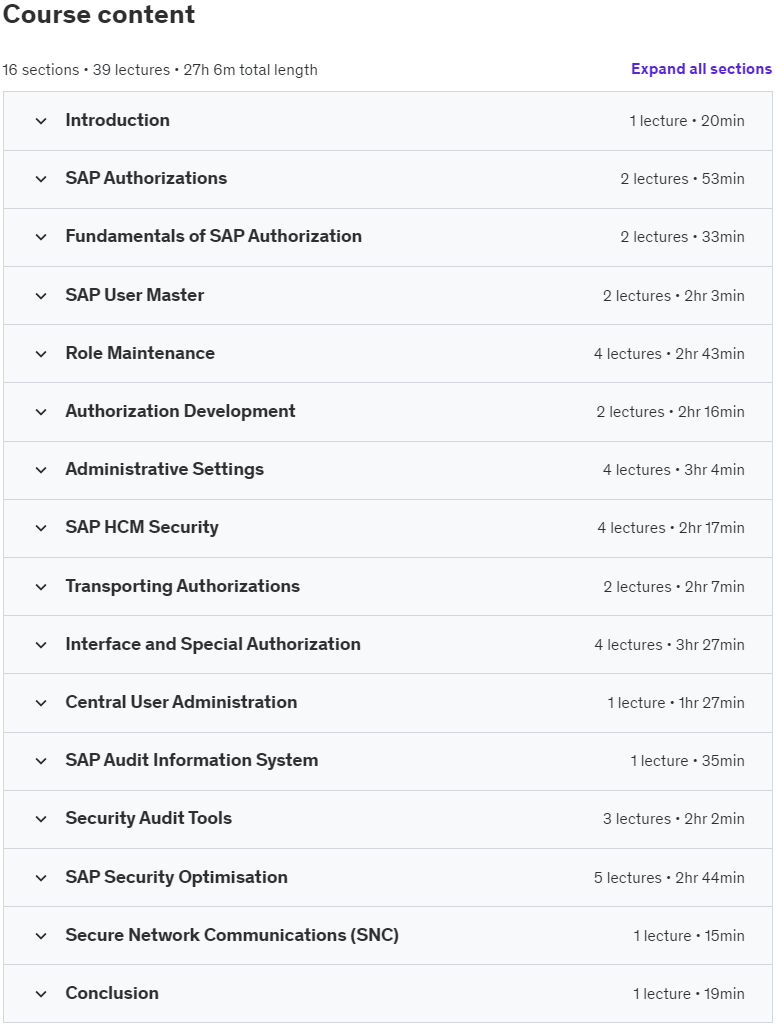Click '4 lectures • 2hr 17min' text
This screenshot has height=1026, width=776.
671,528
